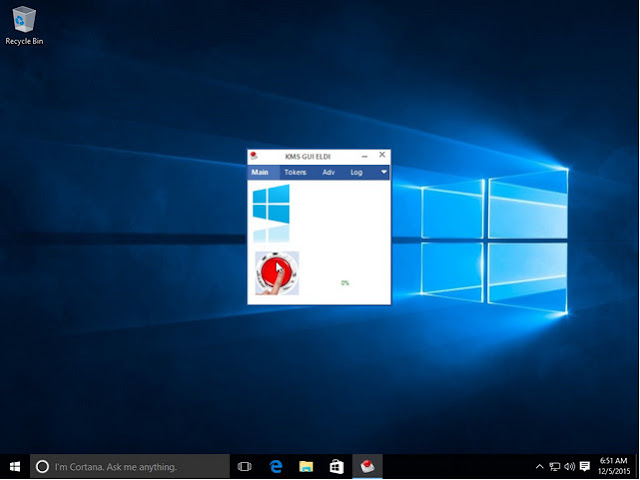640x480 pixels.
Task: Show hidden tray icons chevron
Action: [540, 467]
